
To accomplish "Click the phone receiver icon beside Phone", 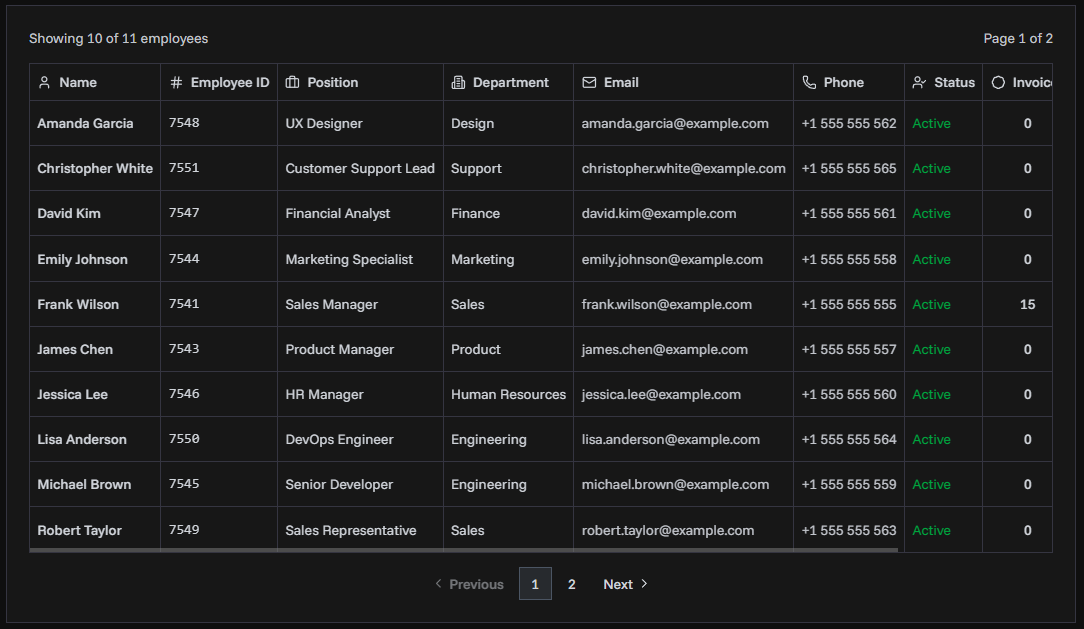I will tap(809, 82).
